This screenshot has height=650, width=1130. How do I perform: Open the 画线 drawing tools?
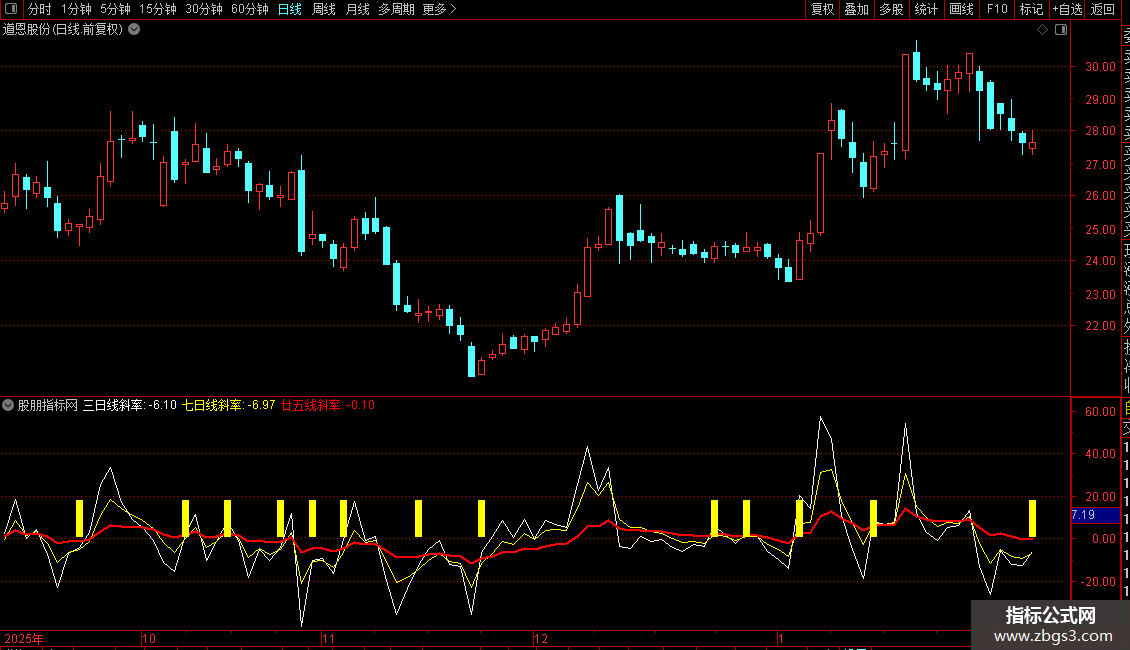click(x=961, y=9)
